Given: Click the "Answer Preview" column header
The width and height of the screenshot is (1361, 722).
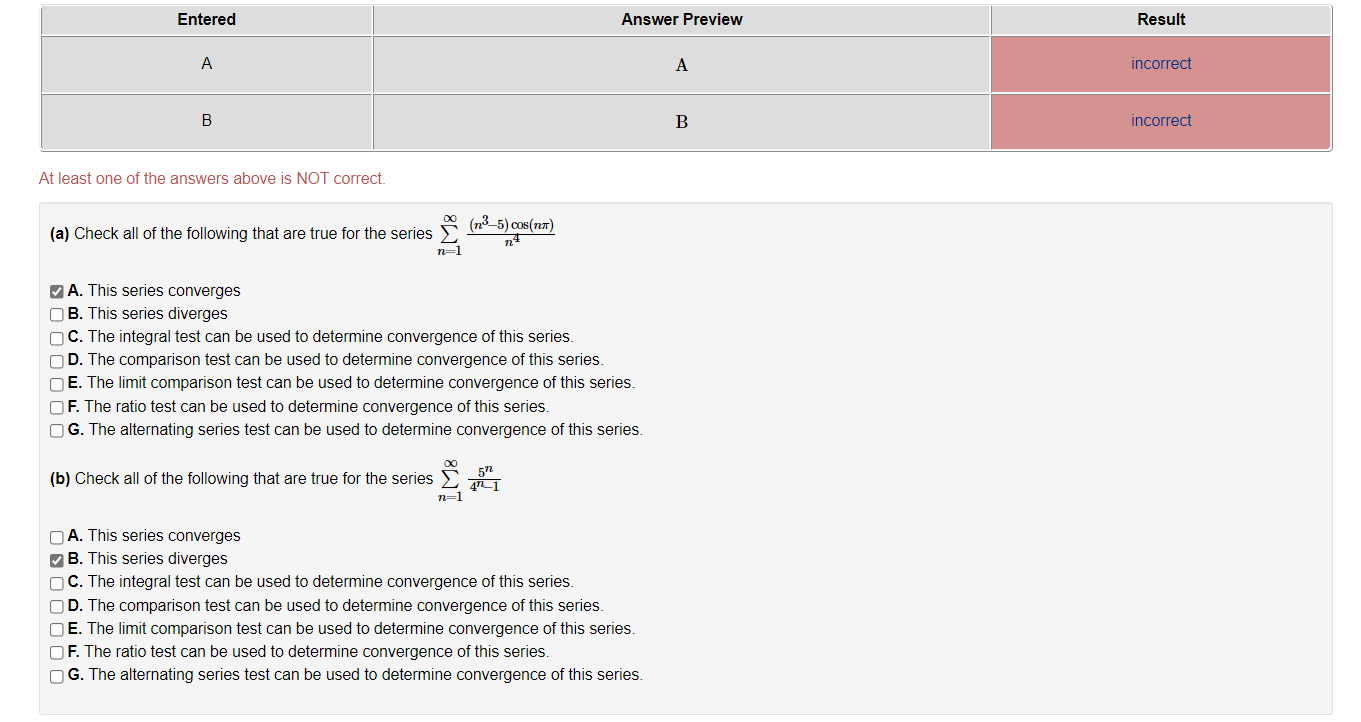Looking at the screenshot, I should pyautogui.click(x=681, y=19).
